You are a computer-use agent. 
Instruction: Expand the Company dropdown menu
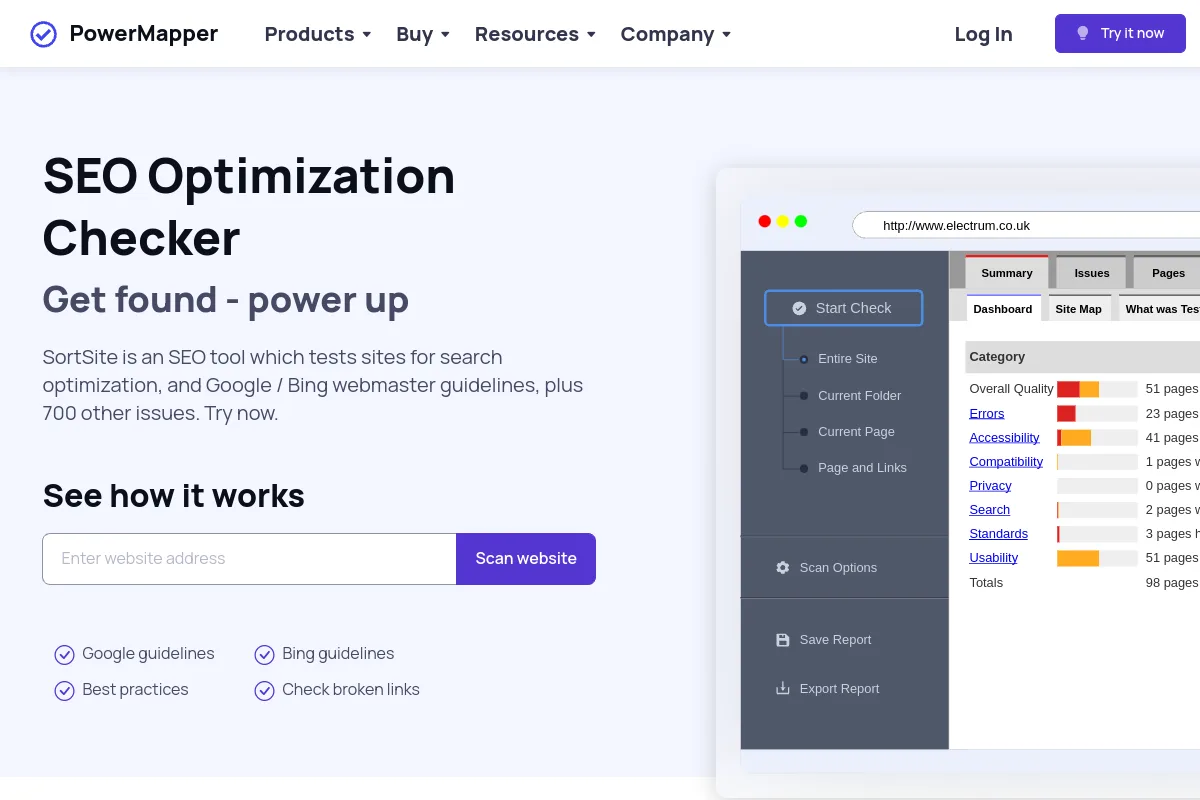coord(676,34)
